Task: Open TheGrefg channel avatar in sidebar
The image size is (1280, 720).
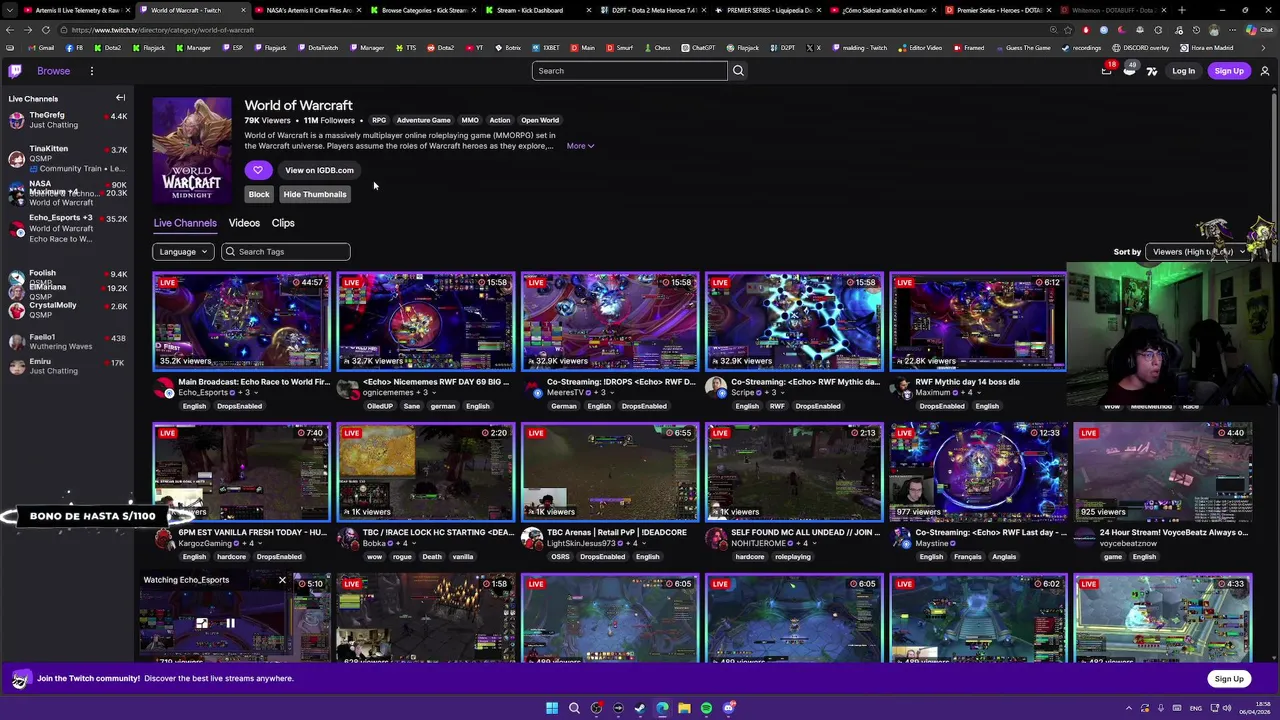Action: tap(16, 120)
